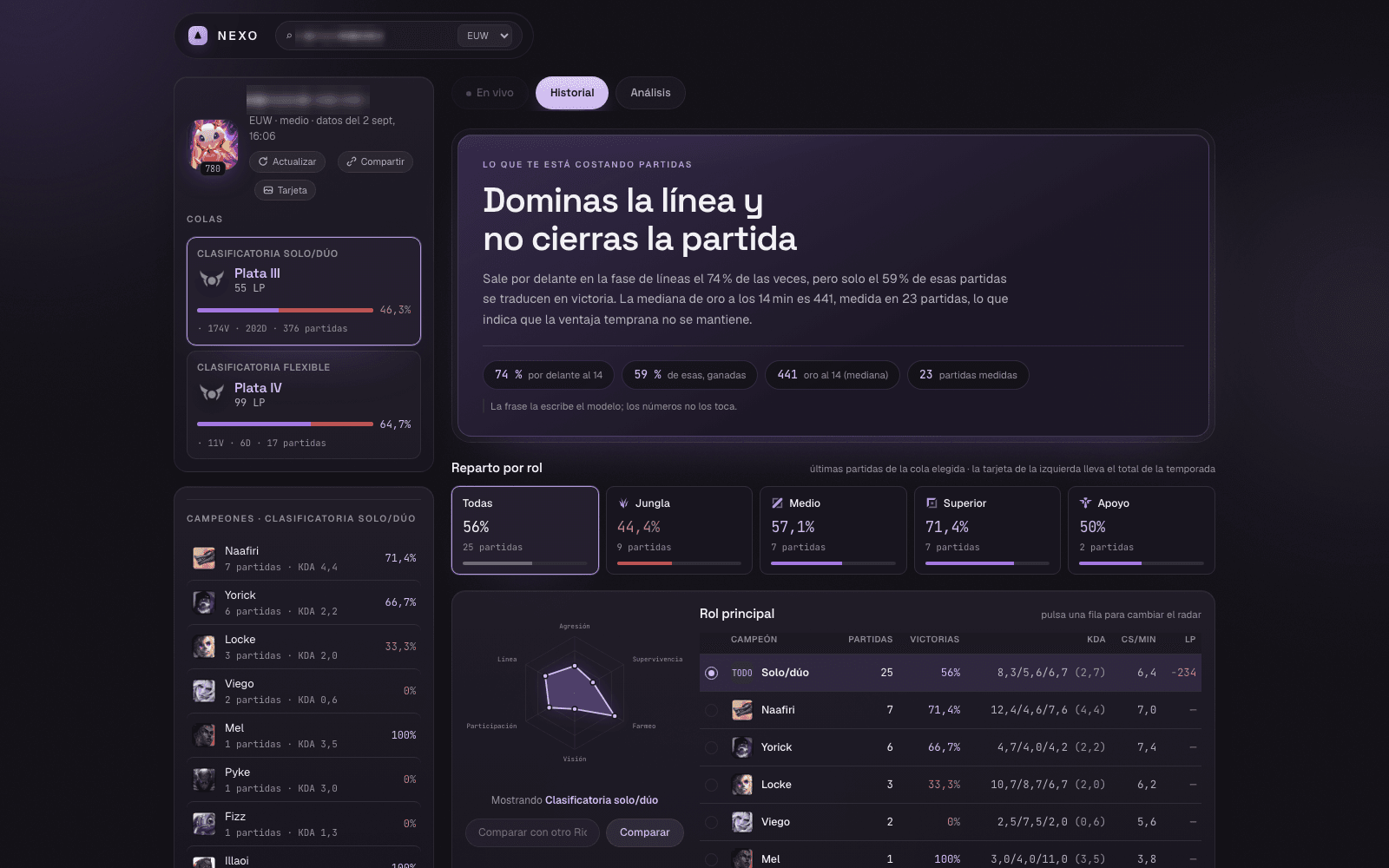
Task: Select the Apoyo role card
Action: pyautogui.click(x=1142, y=530)
